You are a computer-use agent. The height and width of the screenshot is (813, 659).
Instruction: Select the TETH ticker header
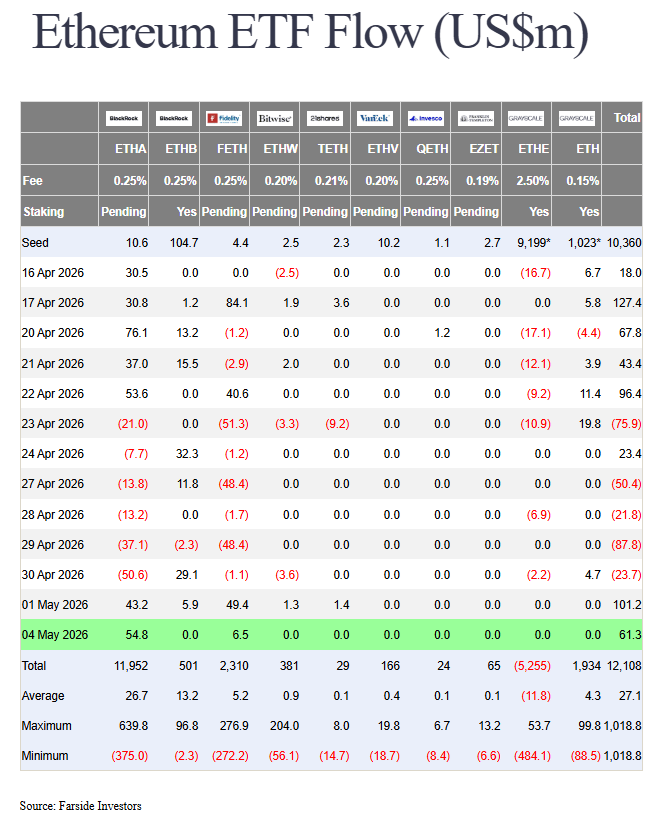pos(332,149)
